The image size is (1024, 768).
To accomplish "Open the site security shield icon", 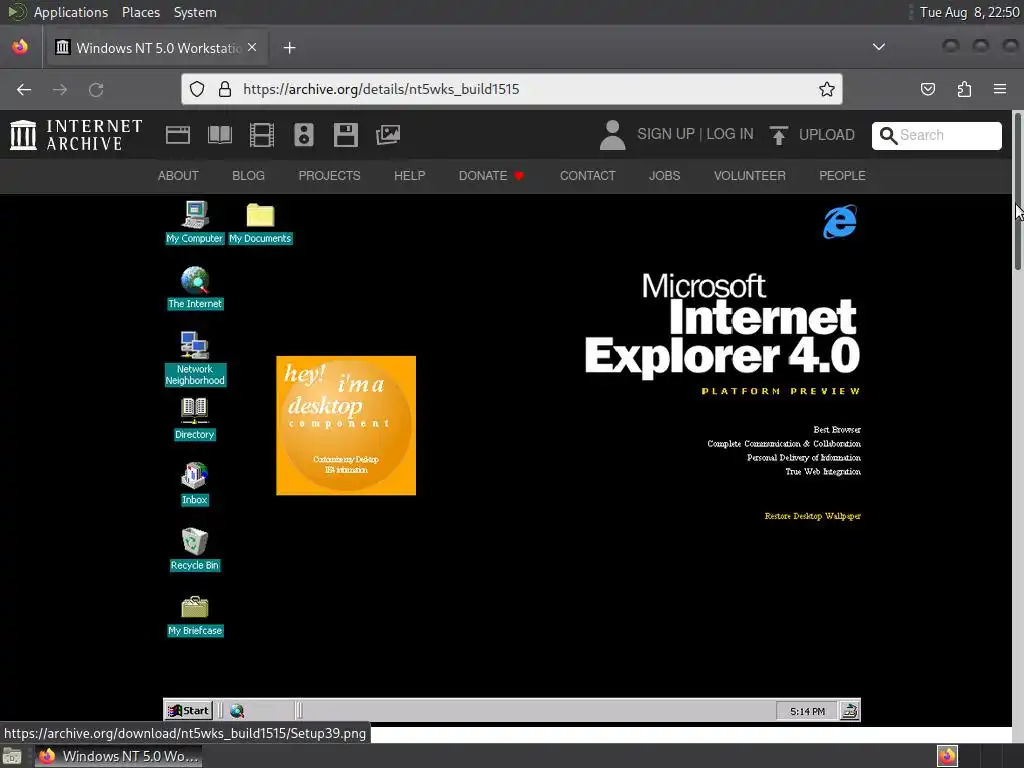I will click(197, 89).
